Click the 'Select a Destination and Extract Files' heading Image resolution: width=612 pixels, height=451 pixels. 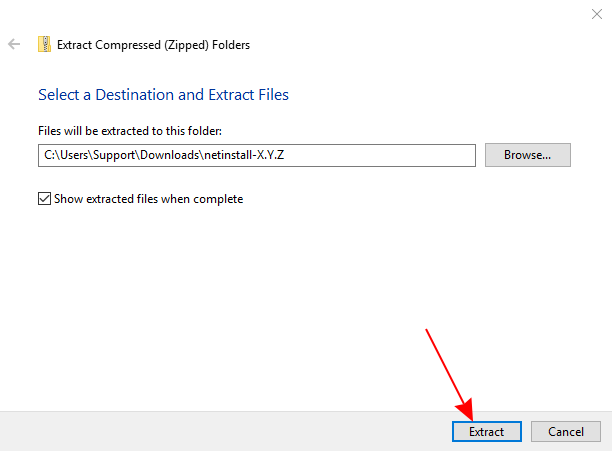(x=163, y=95)
